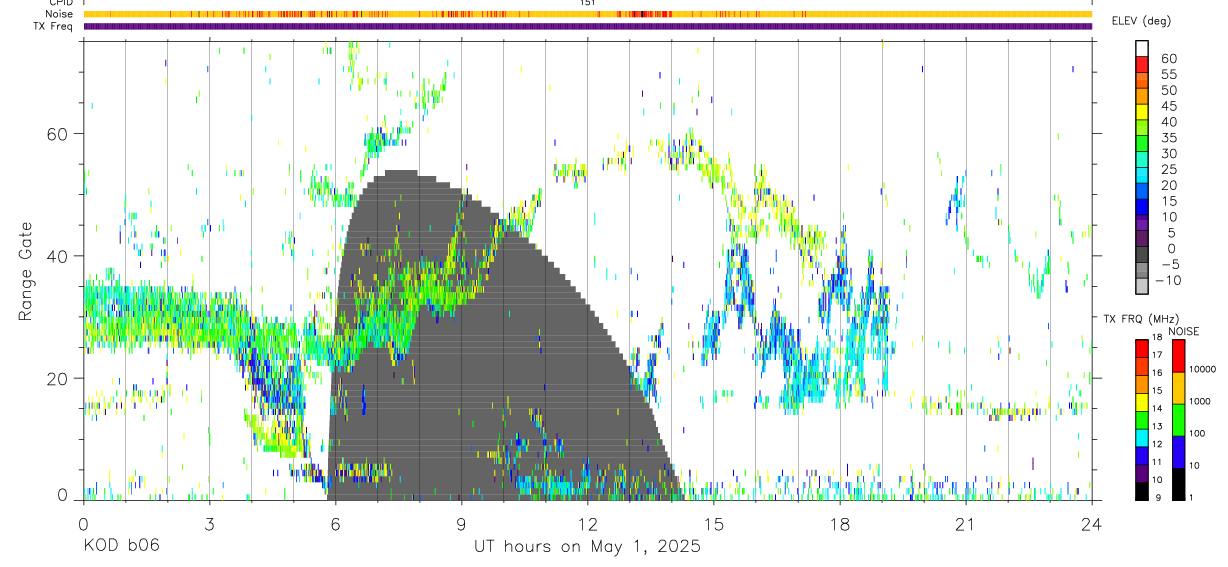
Task: Click 'UT hours on May 1, 2025' axis title
Action: tap(587, 546)
